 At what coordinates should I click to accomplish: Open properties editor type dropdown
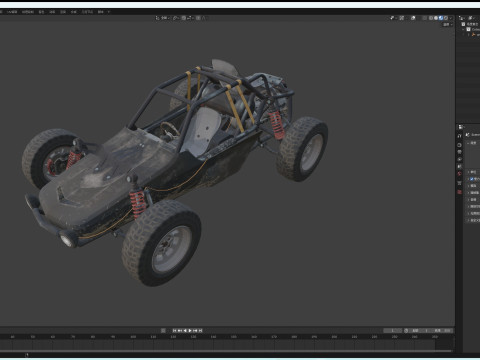tap(461, 127)
